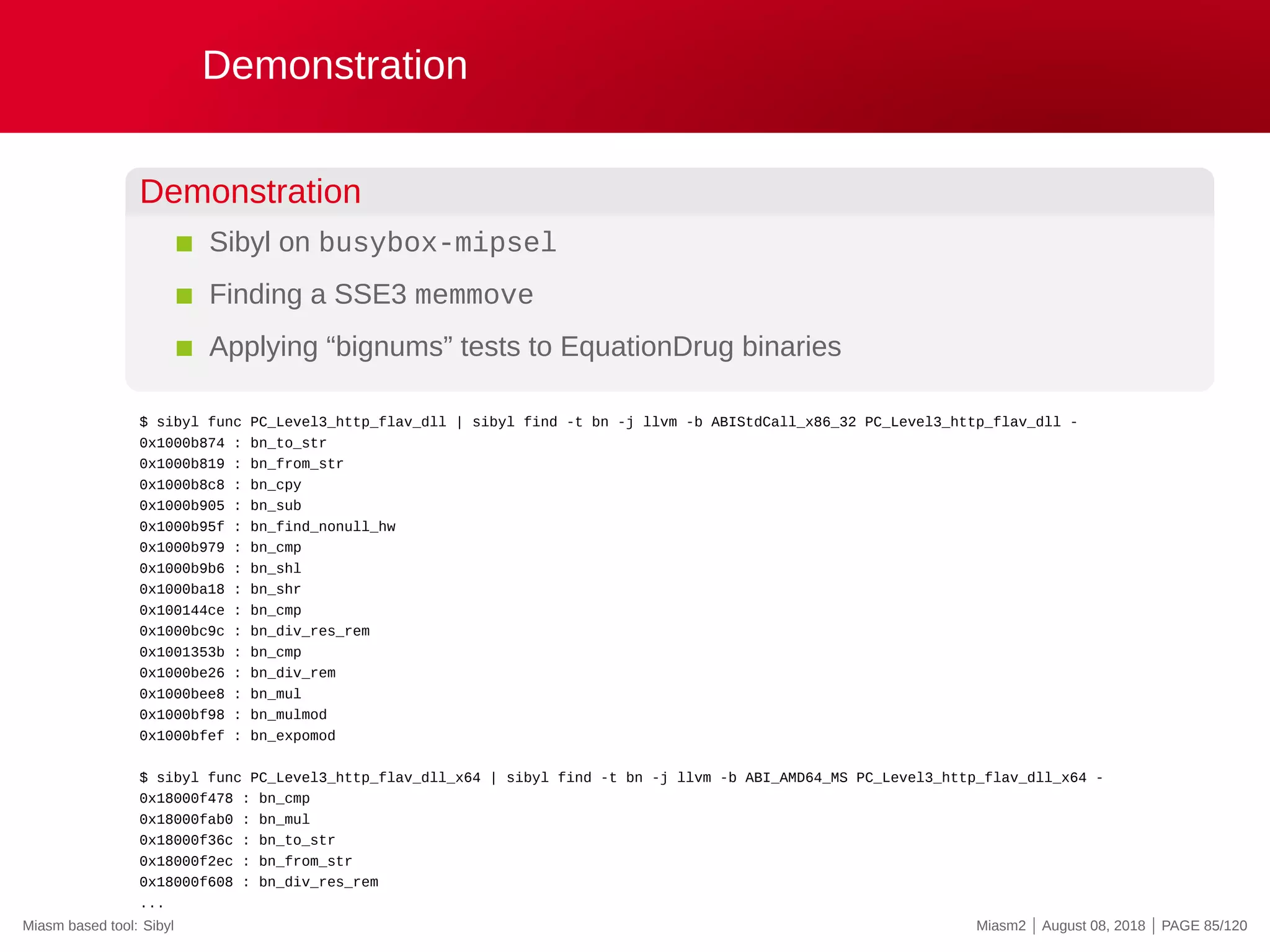
Task: Click line "0x1000b905 : bn_sub"
Action: [220, 506]
